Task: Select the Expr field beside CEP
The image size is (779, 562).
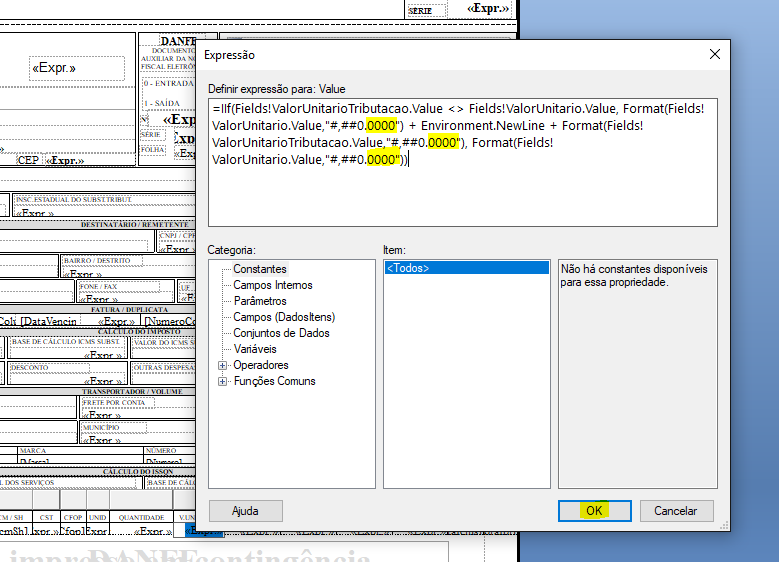Action: 65,160
